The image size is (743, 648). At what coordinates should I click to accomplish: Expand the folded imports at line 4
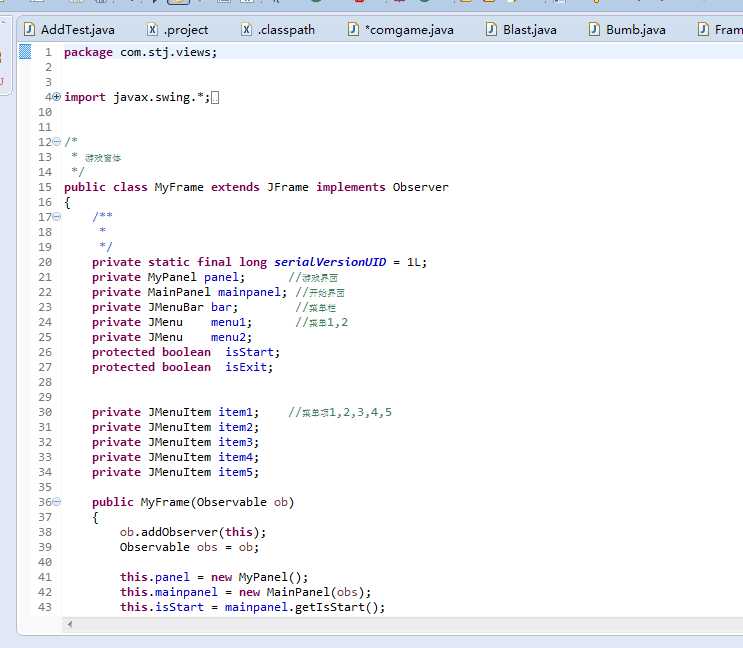[56, 97]
